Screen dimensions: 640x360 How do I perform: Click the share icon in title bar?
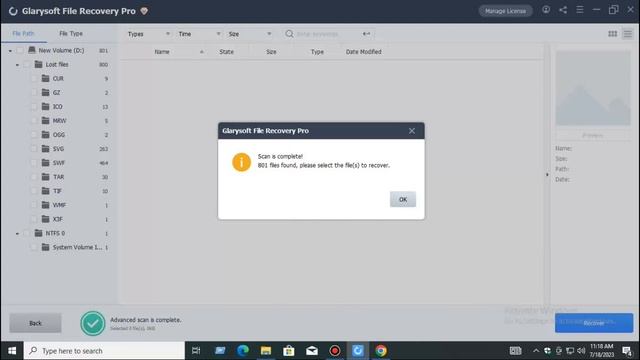click(563, 10)
